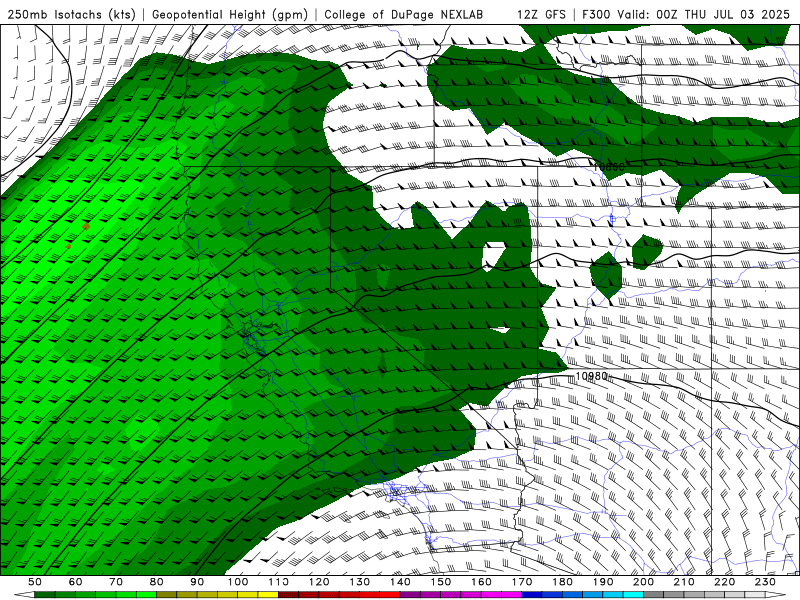Viewport: 800px width, 600px height.
Task: Click the "210" legend value
Action: (x=684, y=582)
